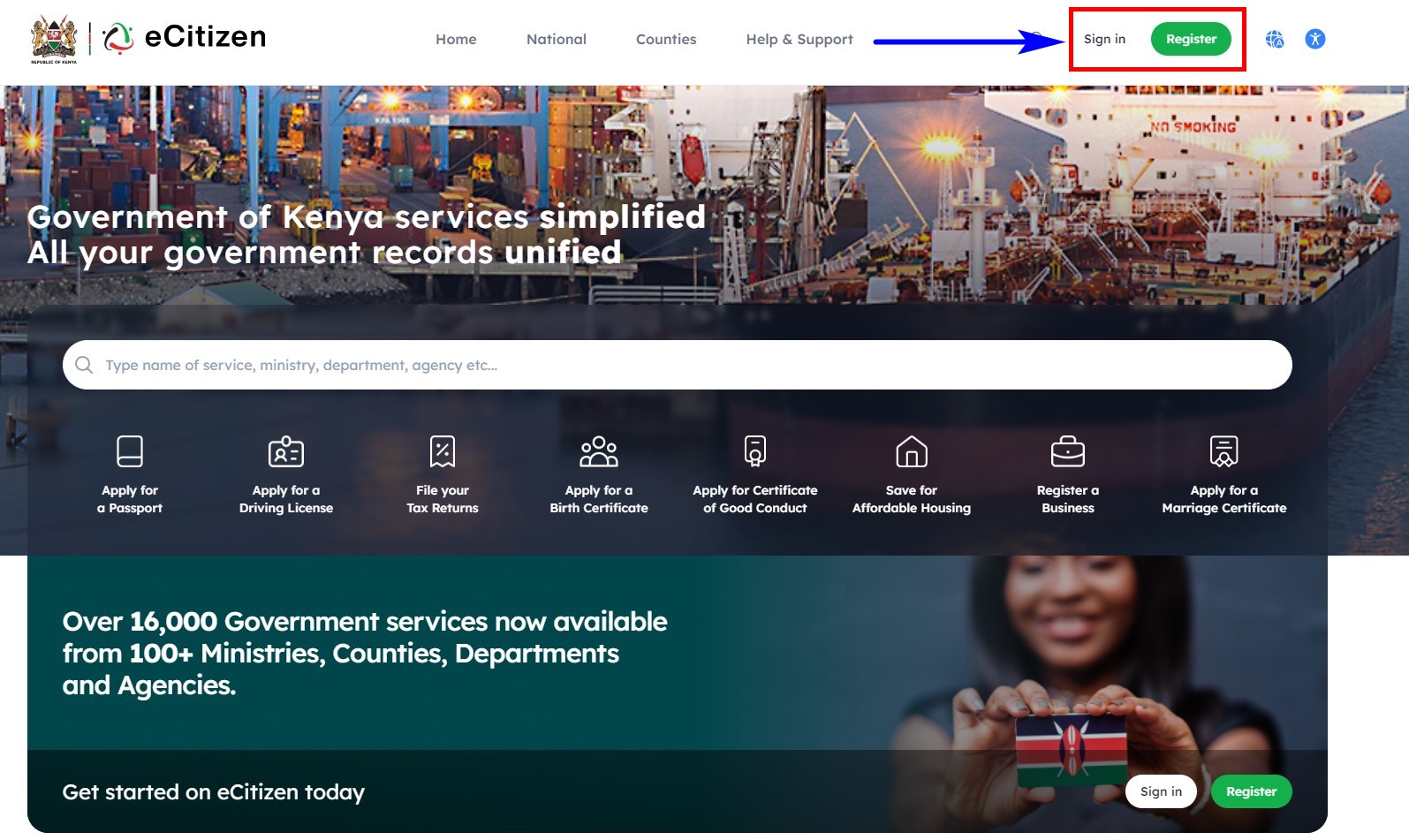
Task: Click Register button in bottom banner
Action: tap(1251, 791)
